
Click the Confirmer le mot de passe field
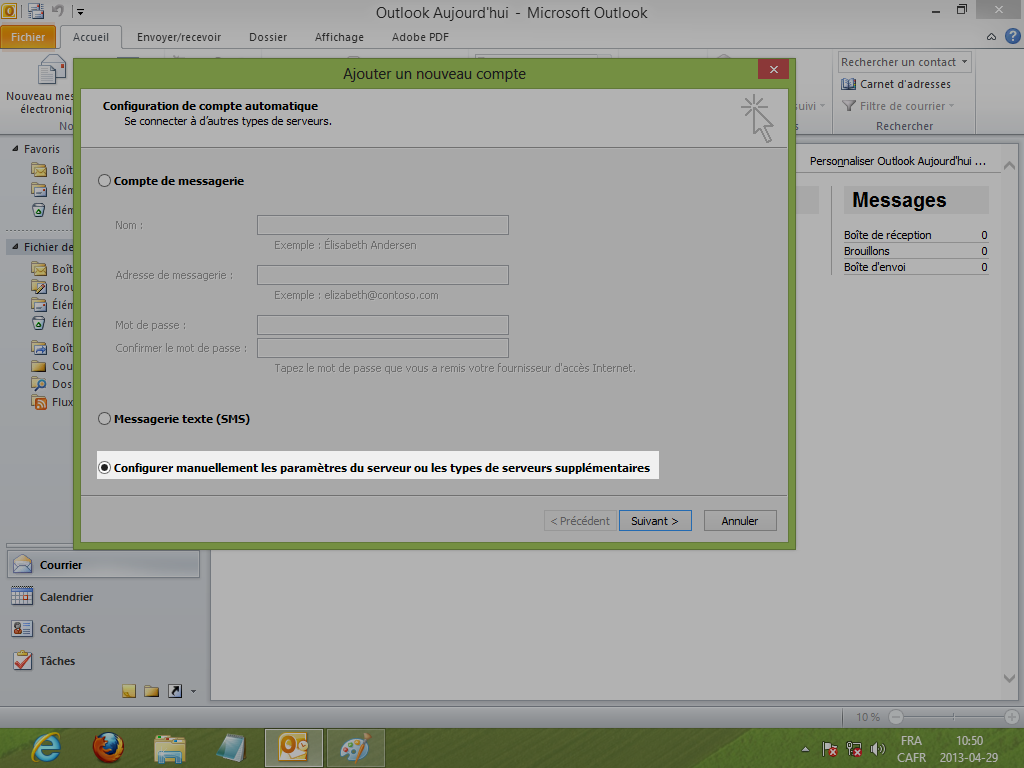[383, 347]
